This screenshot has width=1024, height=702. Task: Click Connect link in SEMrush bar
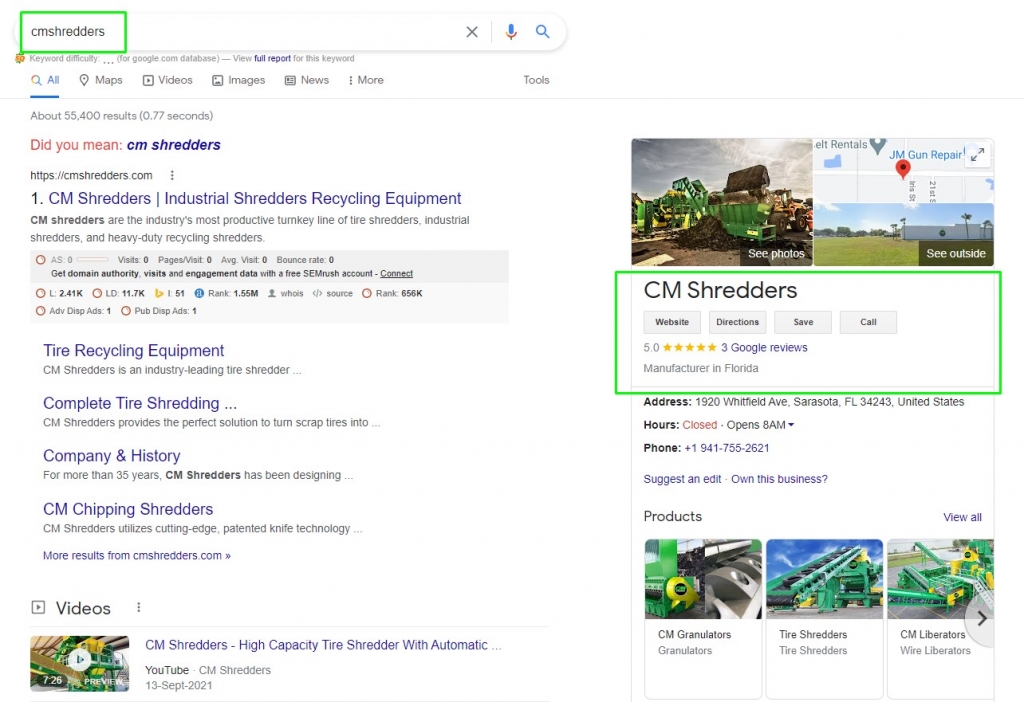(x=396, y=274)
